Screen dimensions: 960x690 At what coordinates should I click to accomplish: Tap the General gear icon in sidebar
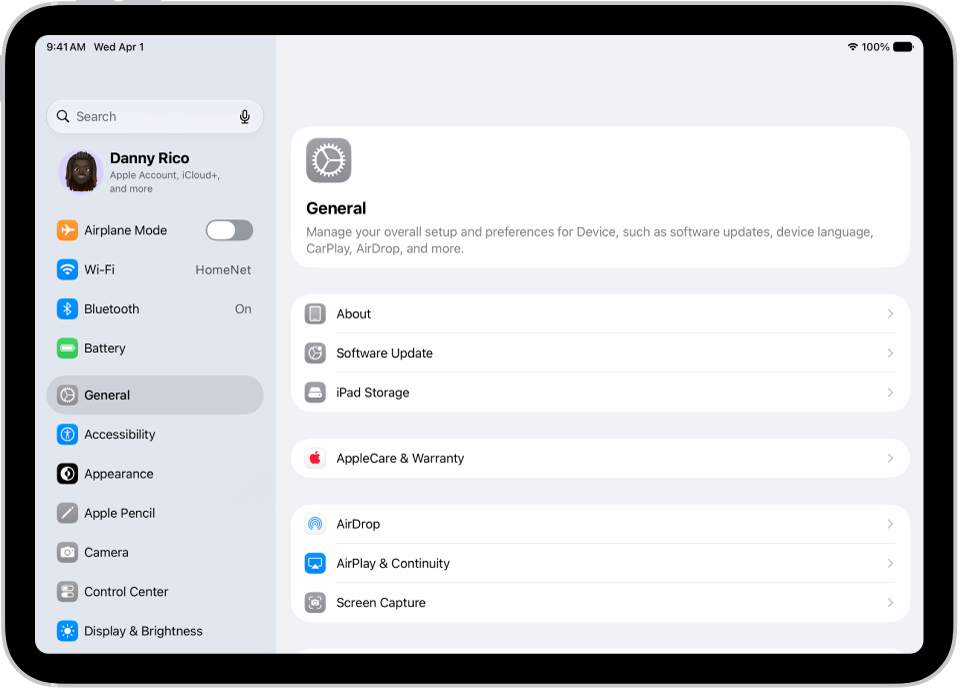tap(67, 395)
